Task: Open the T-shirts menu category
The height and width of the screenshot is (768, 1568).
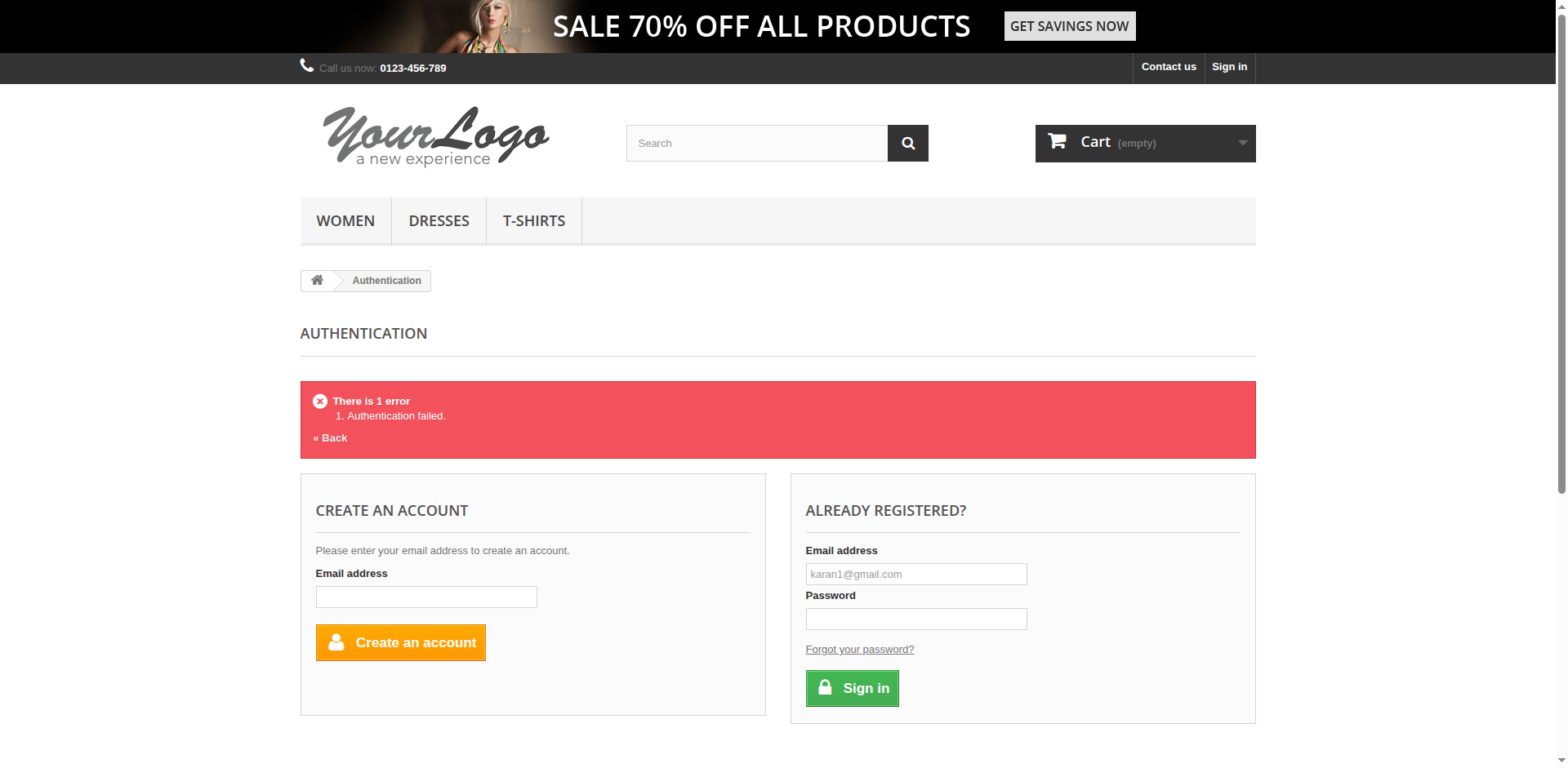Action: [534, 221]
